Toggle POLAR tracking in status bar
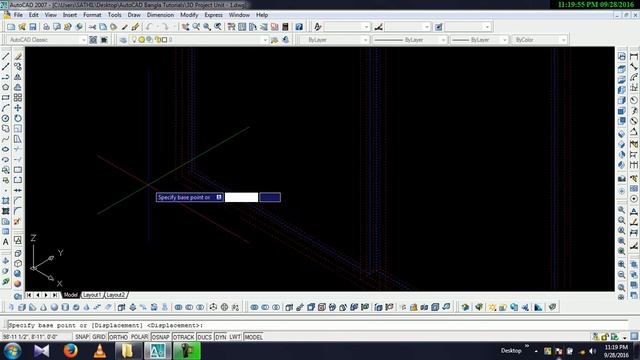The image size is (640, 360). point(140,337)
